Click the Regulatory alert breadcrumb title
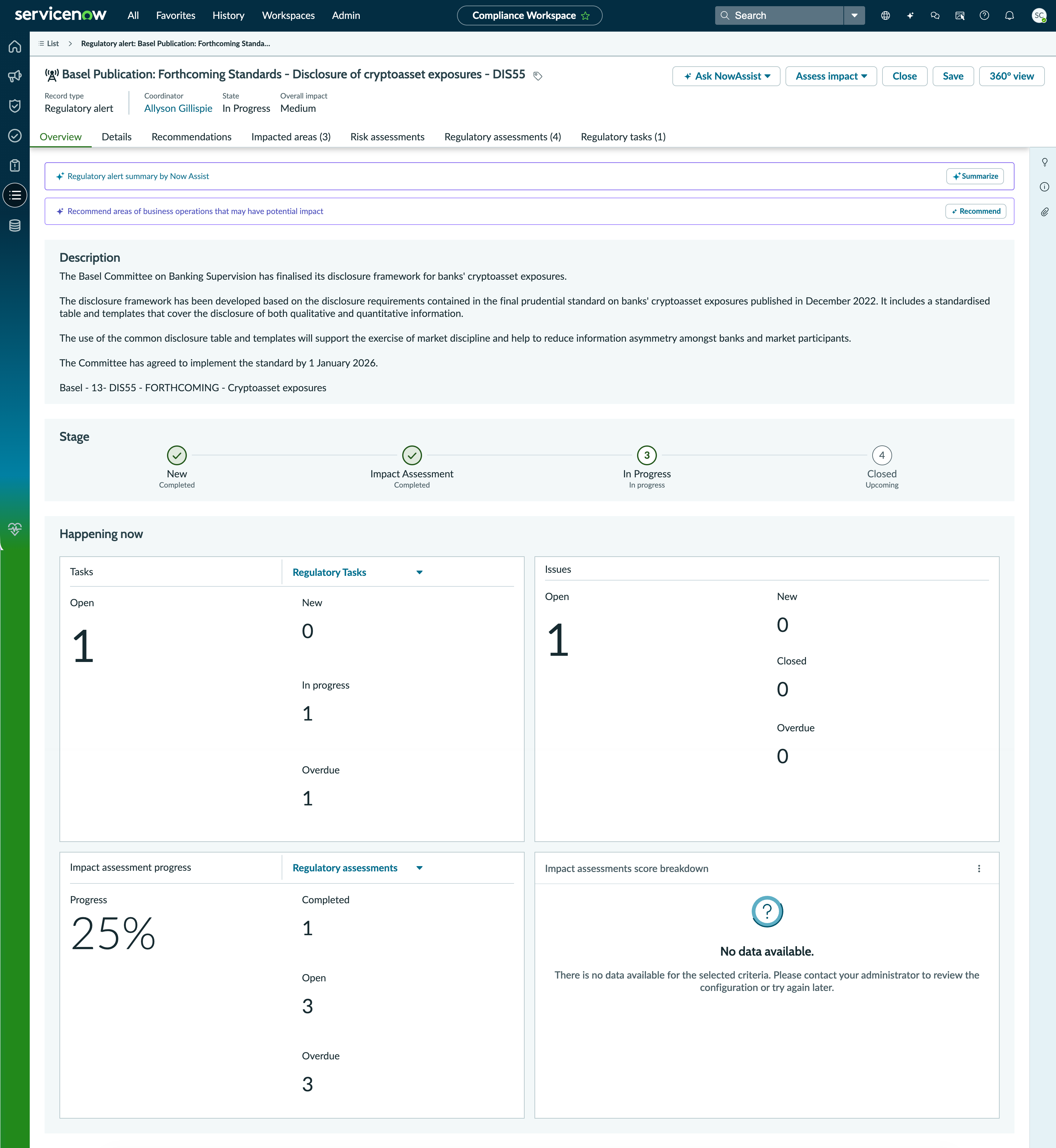The height and width of the screenshot is (1148, 1056). [x=175, y=43]
